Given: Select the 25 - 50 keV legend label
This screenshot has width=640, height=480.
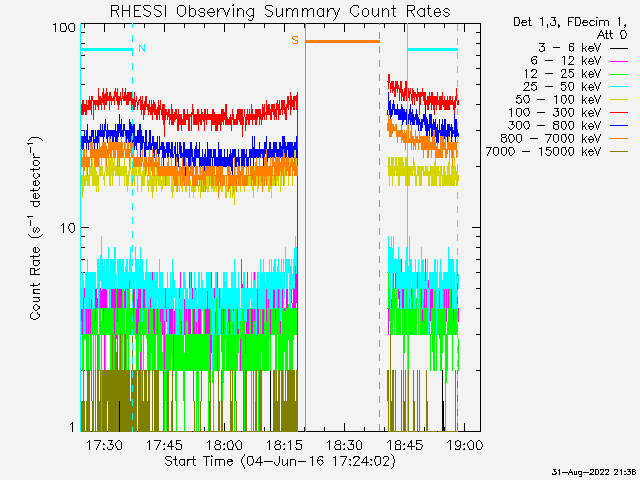Looking at the screenshot, I should pos(562,87).
